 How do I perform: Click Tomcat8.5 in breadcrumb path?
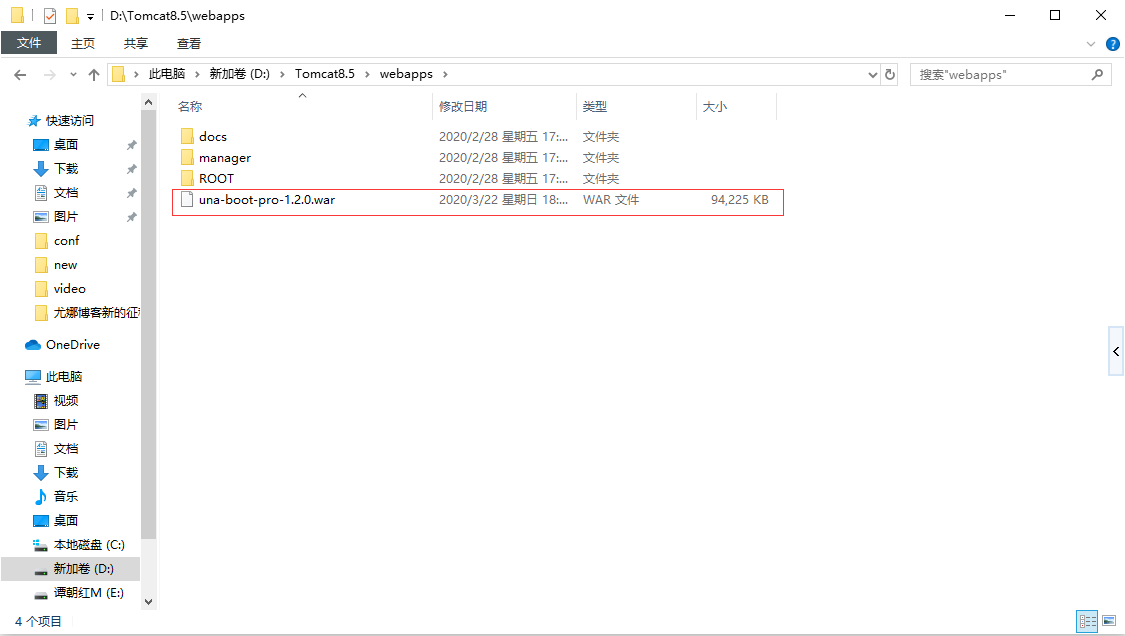[324, 74]
